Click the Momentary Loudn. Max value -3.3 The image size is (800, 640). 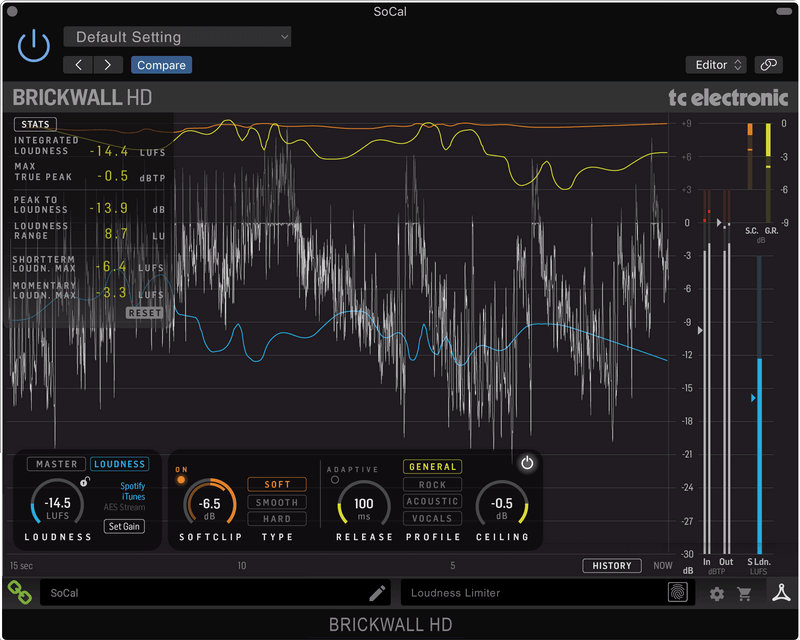point(111,292)
